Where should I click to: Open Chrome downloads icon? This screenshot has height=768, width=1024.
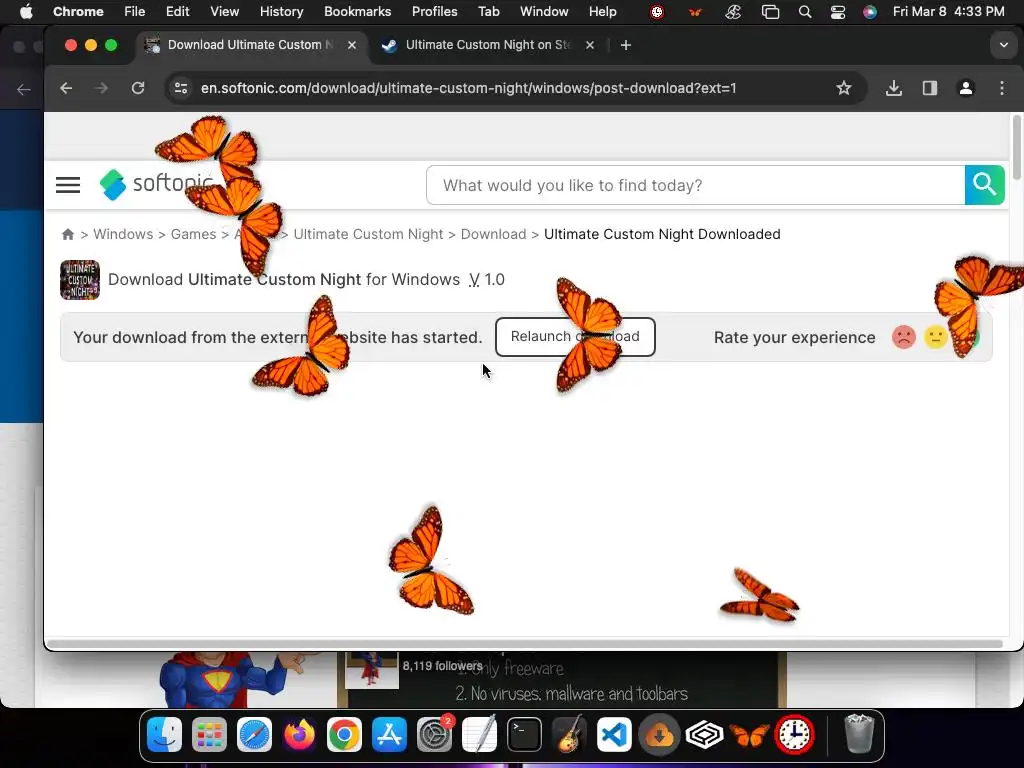[893, 88]
